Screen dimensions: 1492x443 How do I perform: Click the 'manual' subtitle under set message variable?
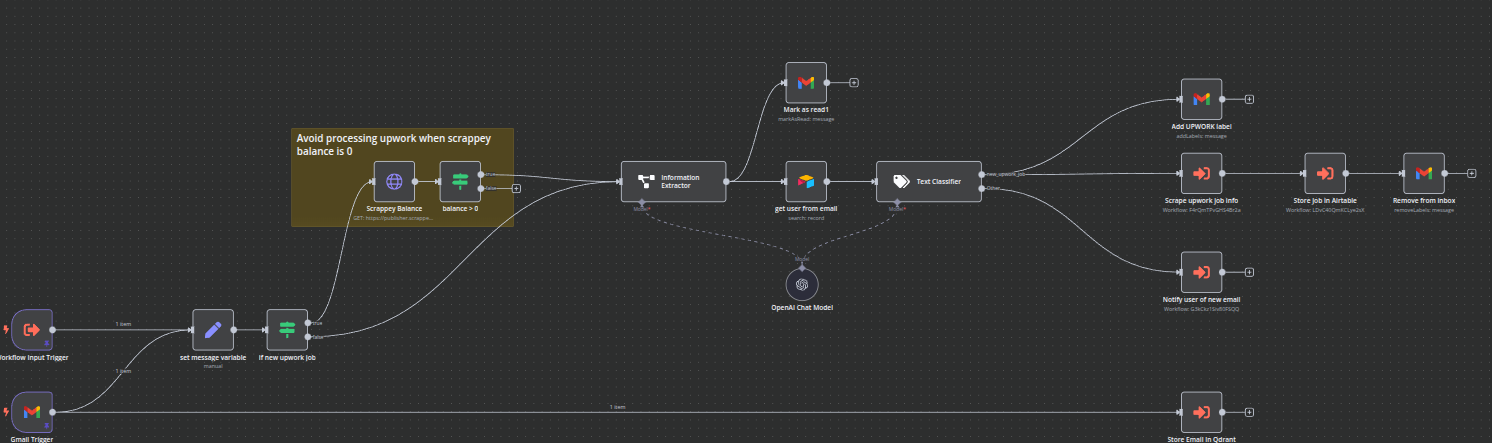click(213, 365)
